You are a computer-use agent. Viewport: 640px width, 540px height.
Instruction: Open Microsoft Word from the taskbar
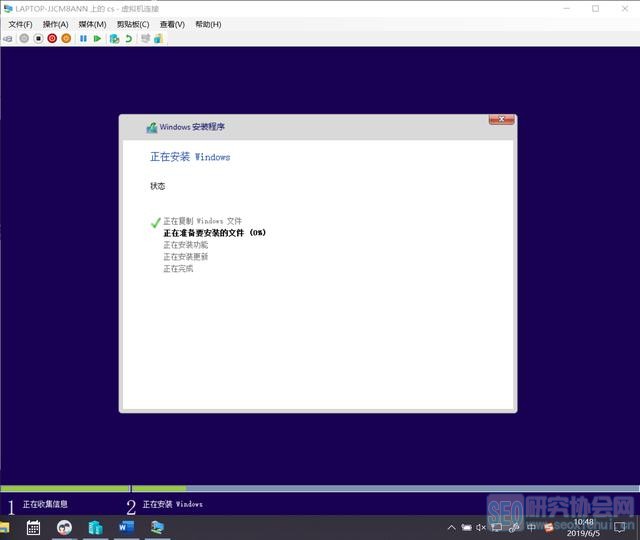coord(127,528)
